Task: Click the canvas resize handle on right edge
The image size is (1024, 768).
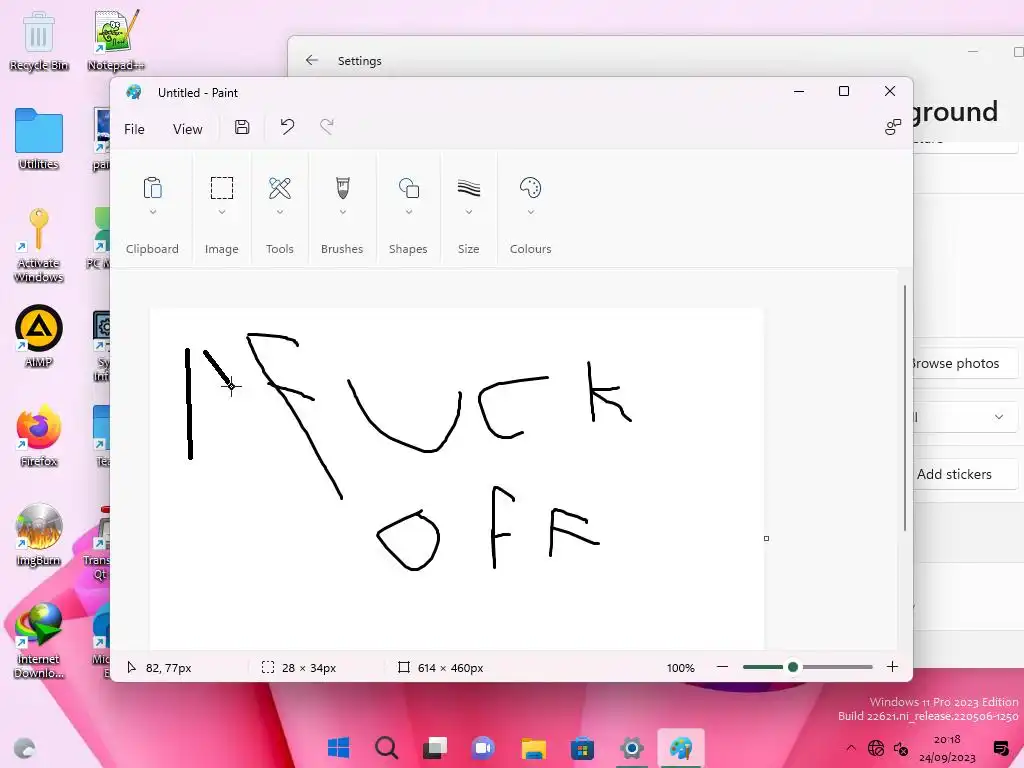Action: (x=766, y=538)
